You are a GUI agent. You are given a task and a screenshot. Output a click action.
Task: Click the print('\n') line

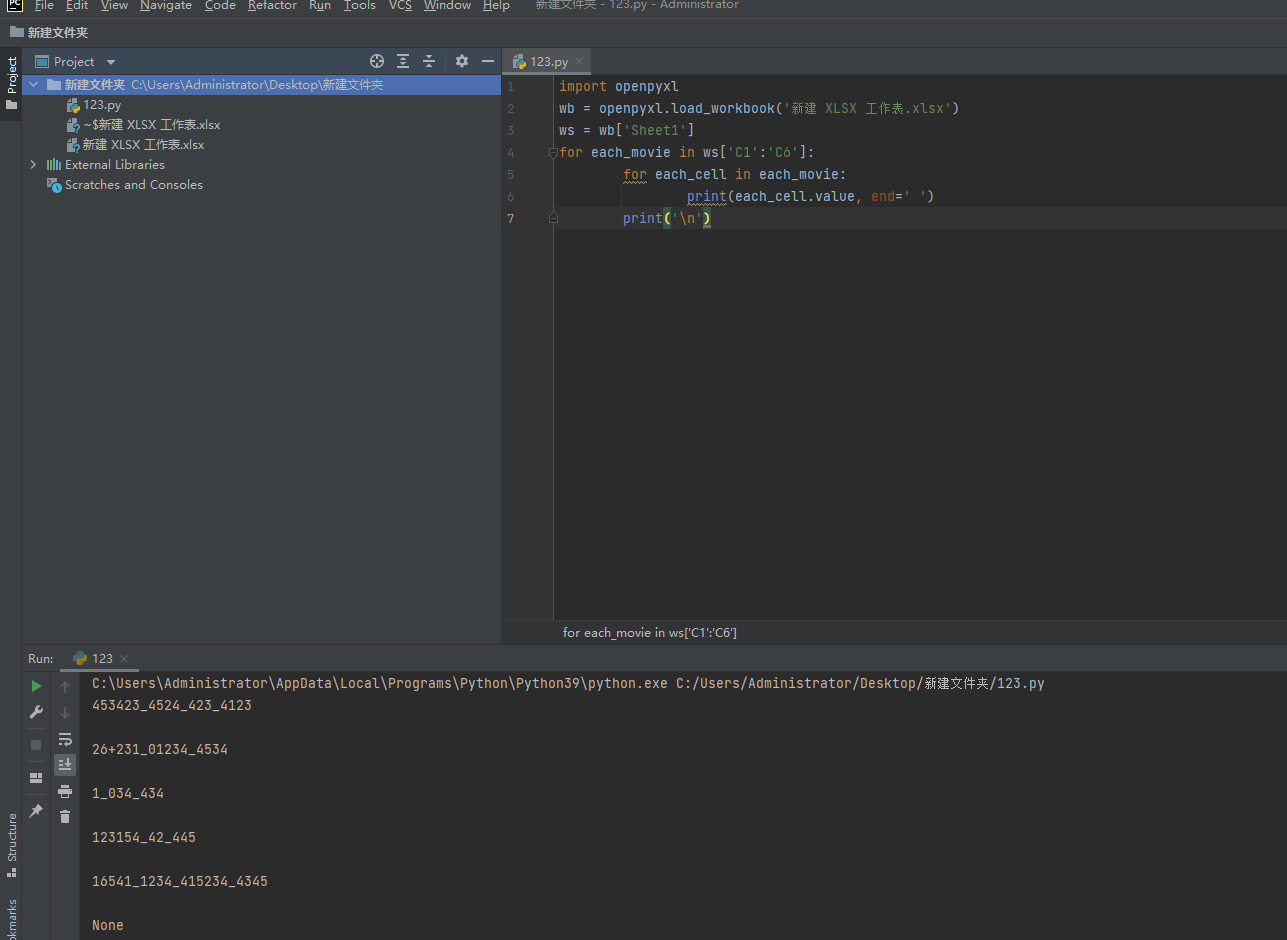pos(667,219)
